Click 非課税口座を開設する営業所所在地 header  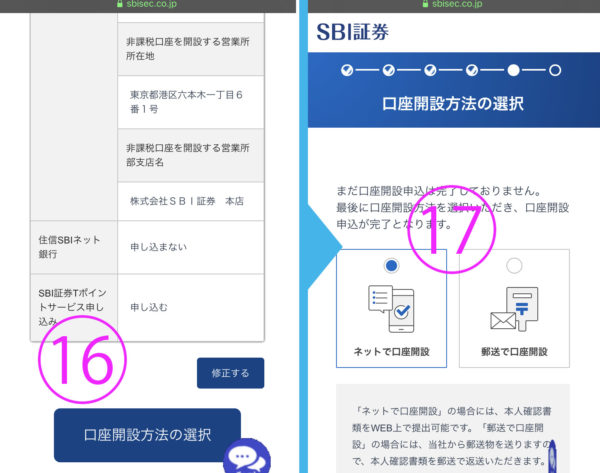[191, 49]
